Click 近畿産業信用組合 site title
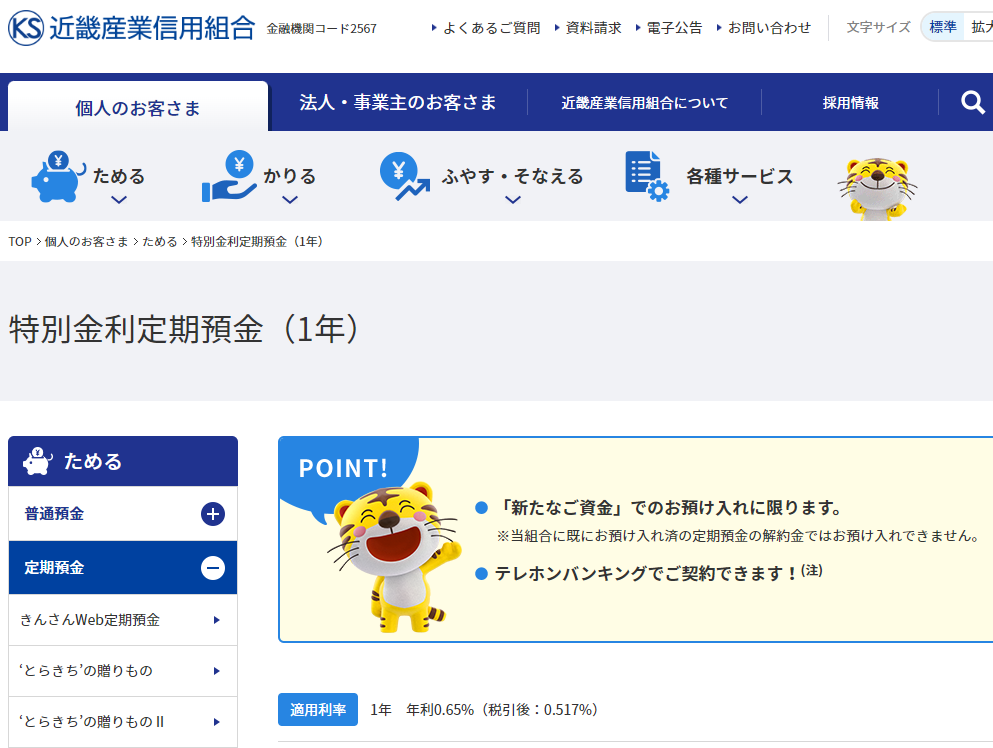This screenshot has width=993, height=748. click(x=152, y=28)
